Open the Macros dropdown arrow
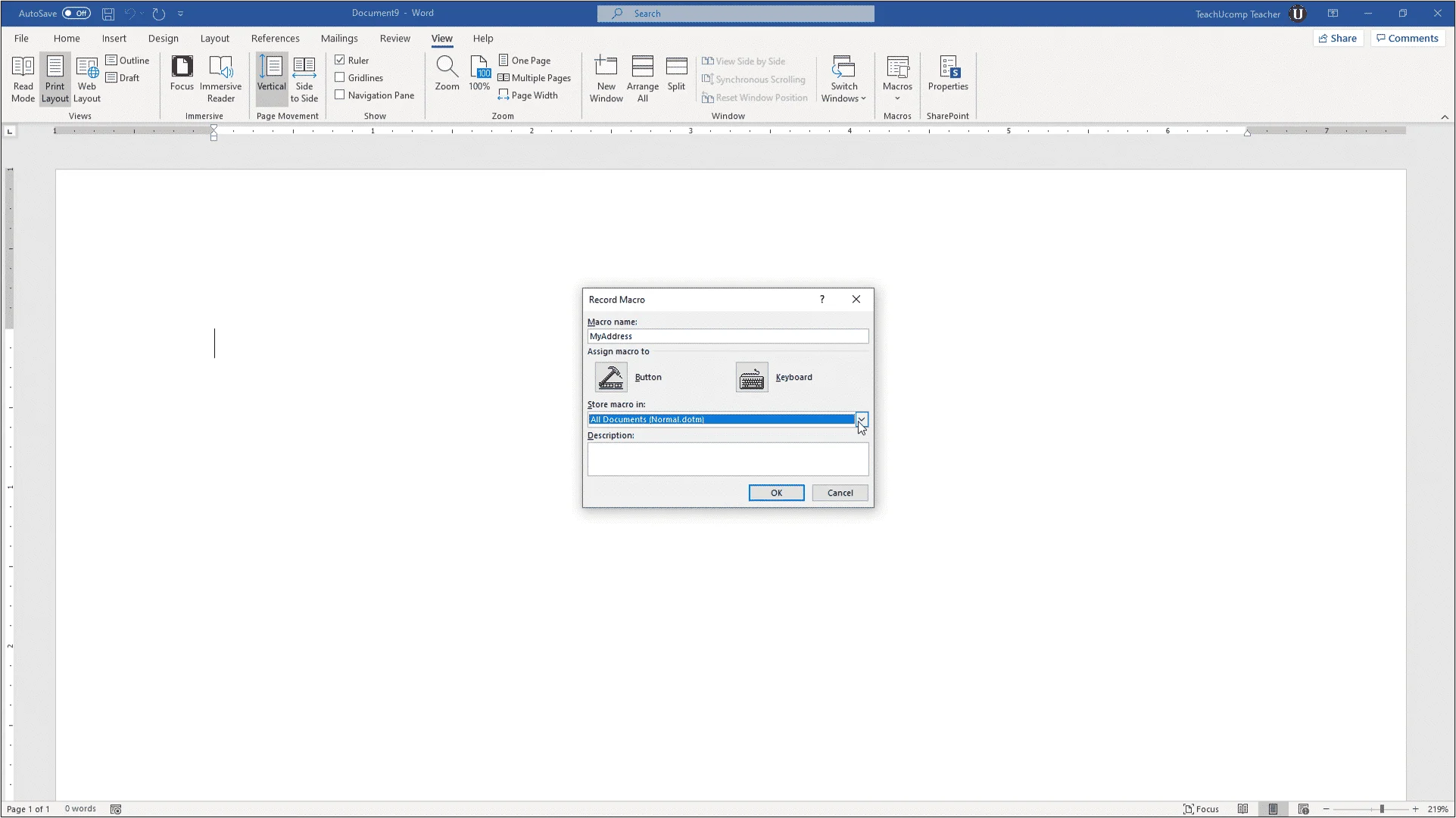Viewport: 1456px width, 818px height. (x=897, y=97)
